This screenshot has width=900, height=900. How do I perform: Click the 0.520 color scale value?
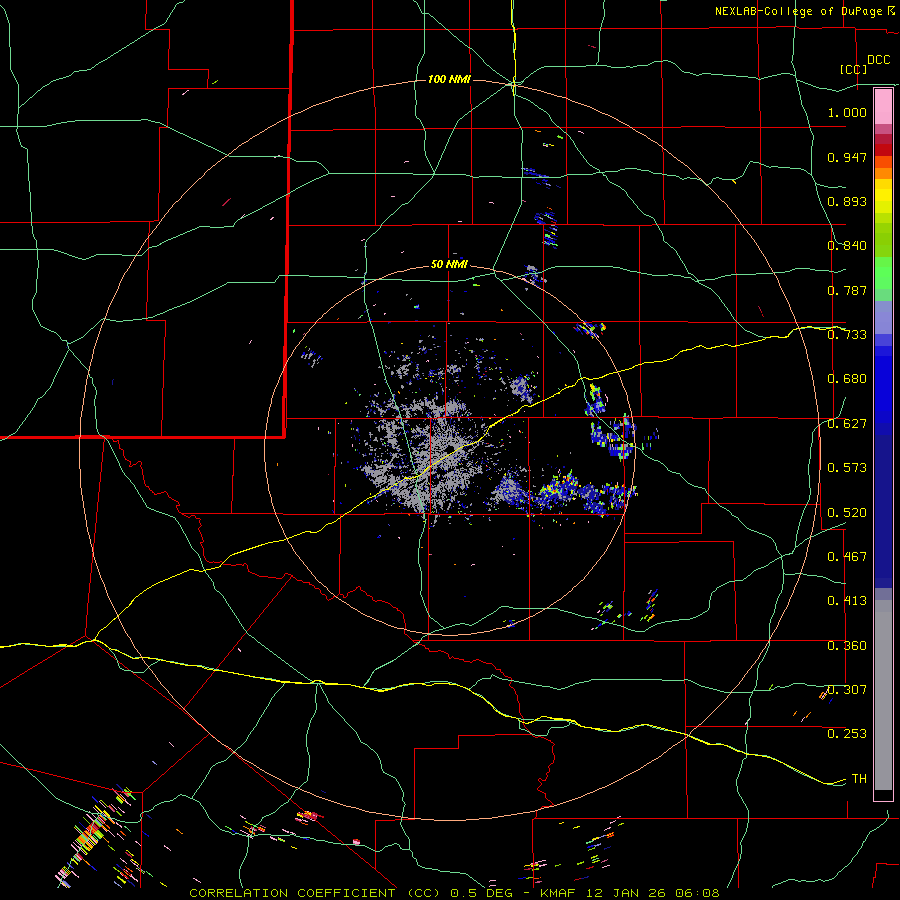(847, 513)
